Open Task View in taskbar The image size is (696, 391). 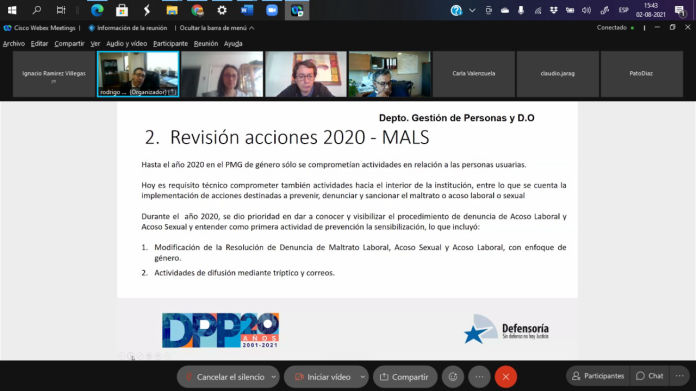click(x=61, y=10)
